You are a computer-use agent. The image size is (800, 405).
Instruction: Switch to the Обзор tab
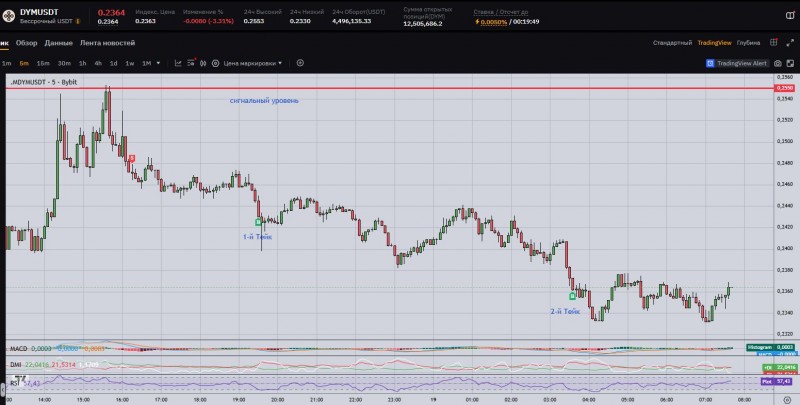(27, 43)
